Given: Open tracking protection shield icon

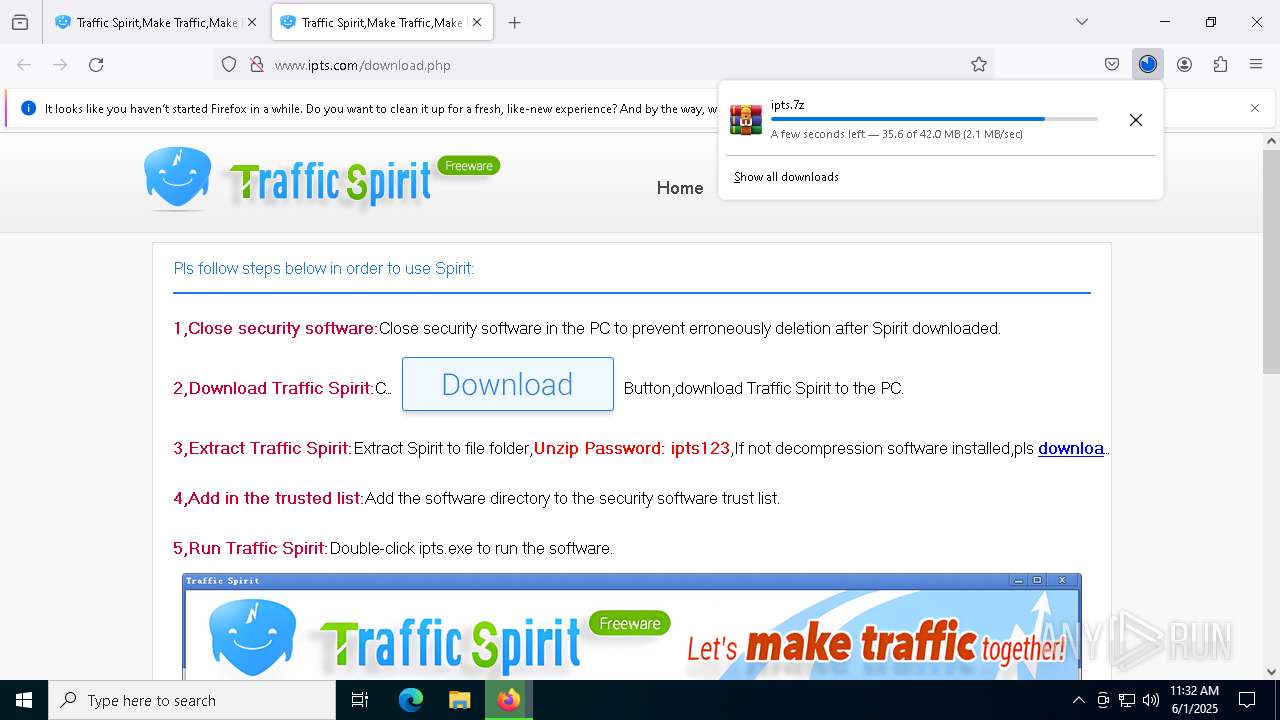Looking at the screenshot, I should pos(229,65).
